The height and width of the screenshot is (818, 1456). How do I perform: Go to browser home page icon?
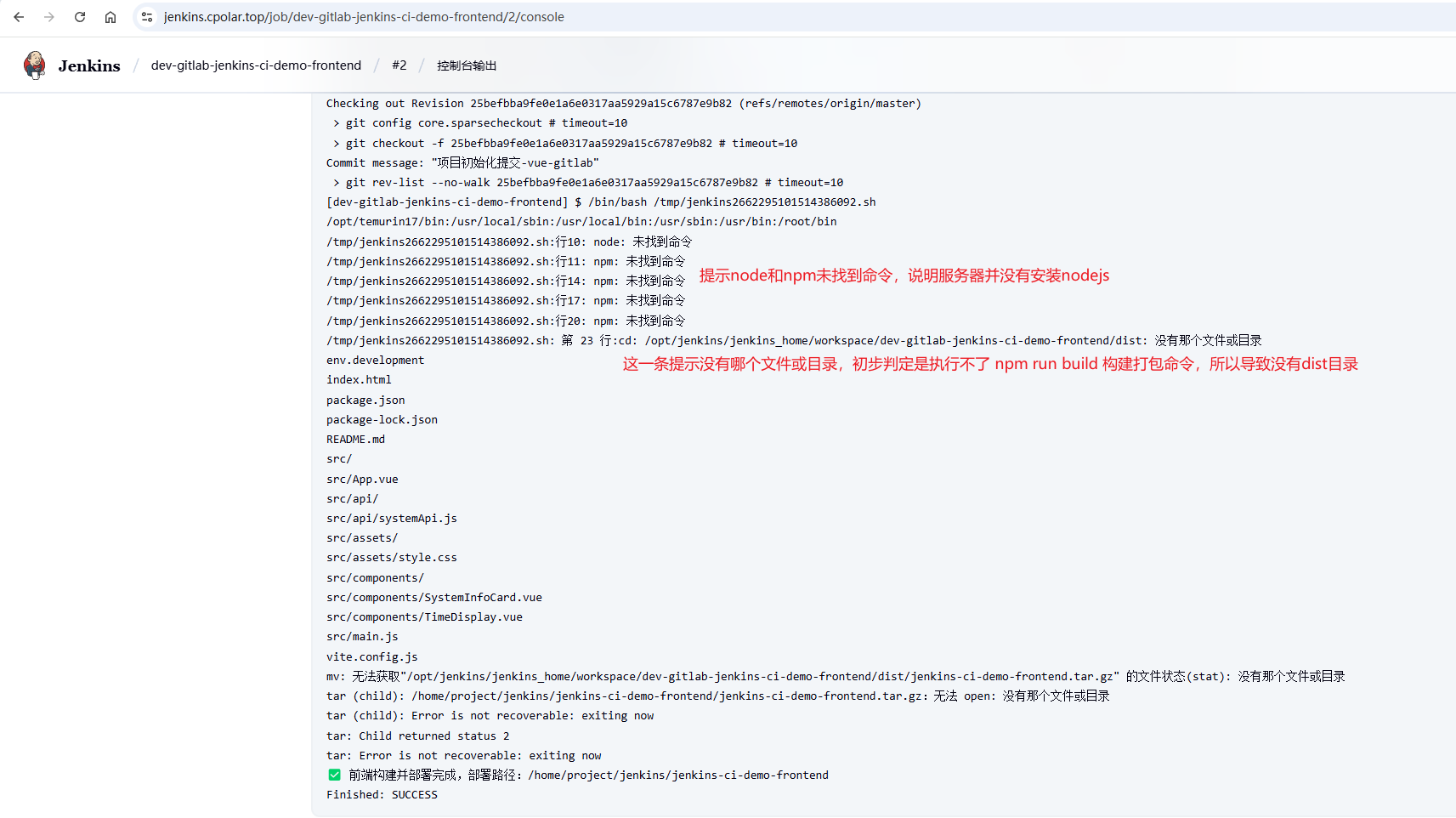[110, 17]
